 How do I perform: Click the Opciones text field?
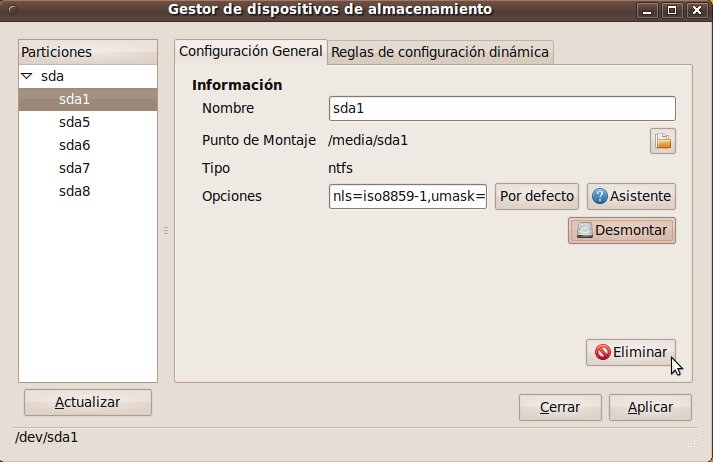coord(408,196)
